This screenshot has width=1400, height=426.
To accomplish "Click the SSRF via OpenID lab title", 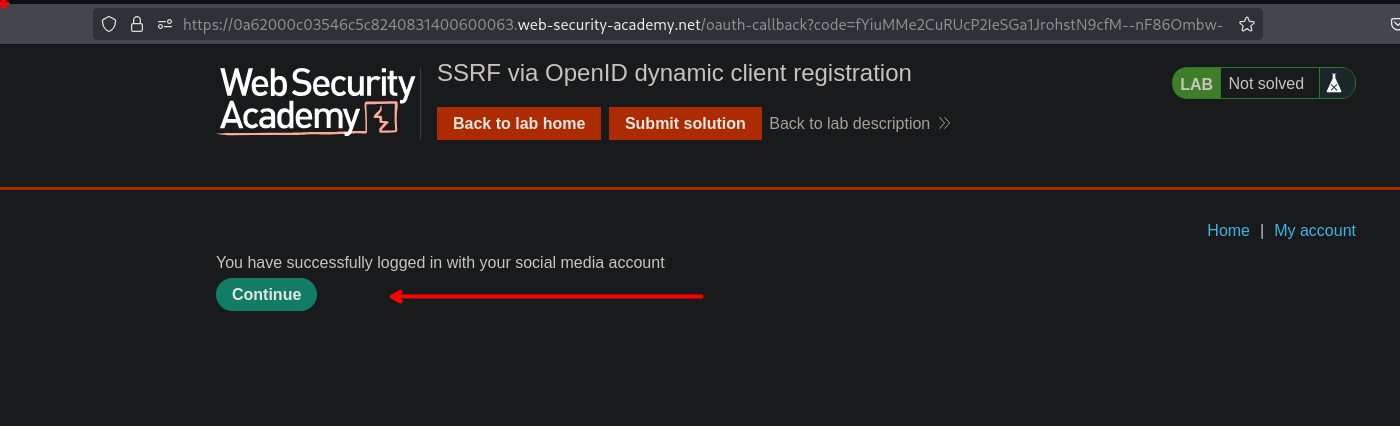I will point(674,73).
